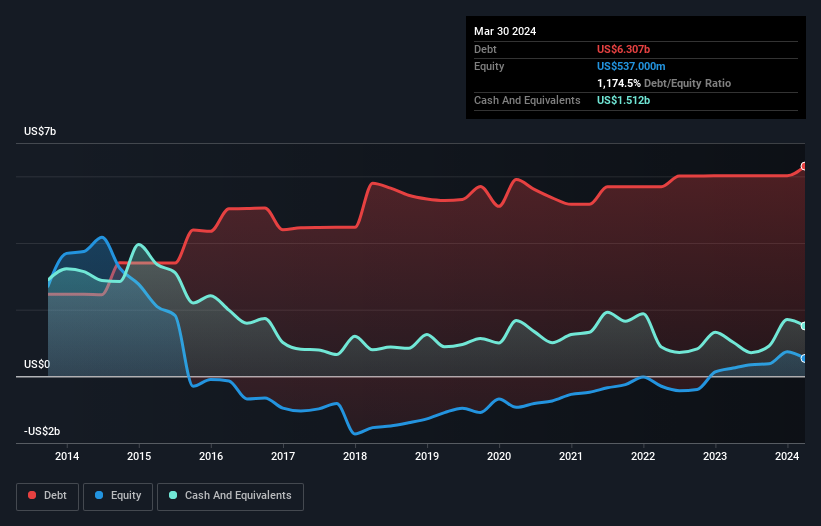The height and width of the screenshot is (526, 821).
Task: Click the 1,174.5% Debt/Equity Ratio text
Action: (664, 83)
